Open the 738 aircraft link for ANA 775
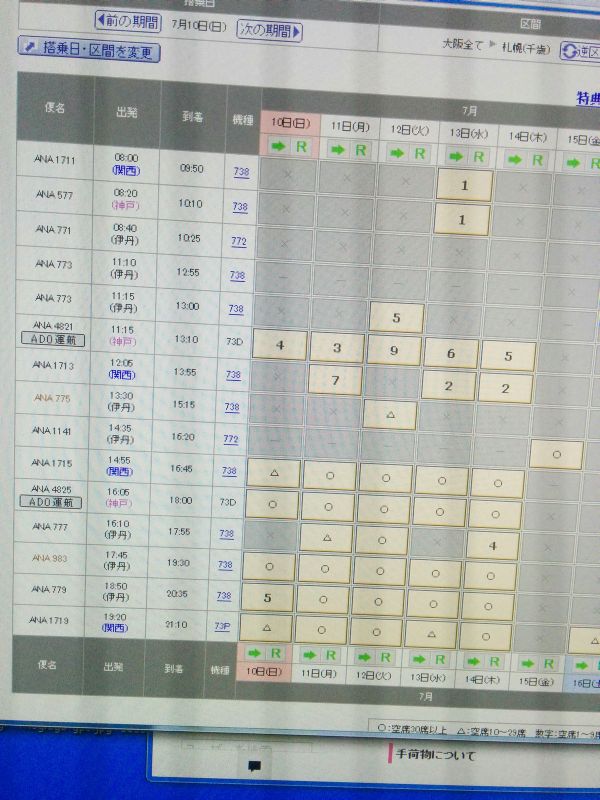The height and width of the screenshot is (800, 600). (232, 407)
